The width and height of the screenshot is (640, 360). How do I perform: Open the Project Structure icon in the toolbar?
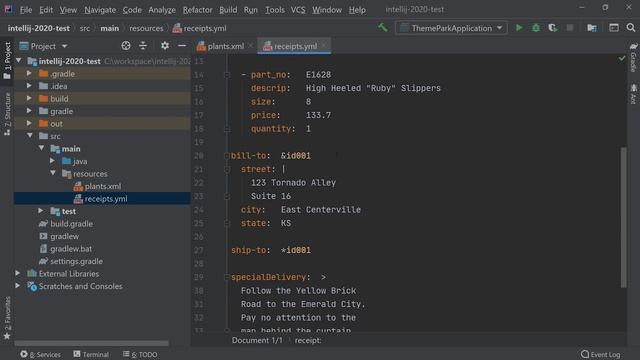pyautogui.click(x=592, y=28)
